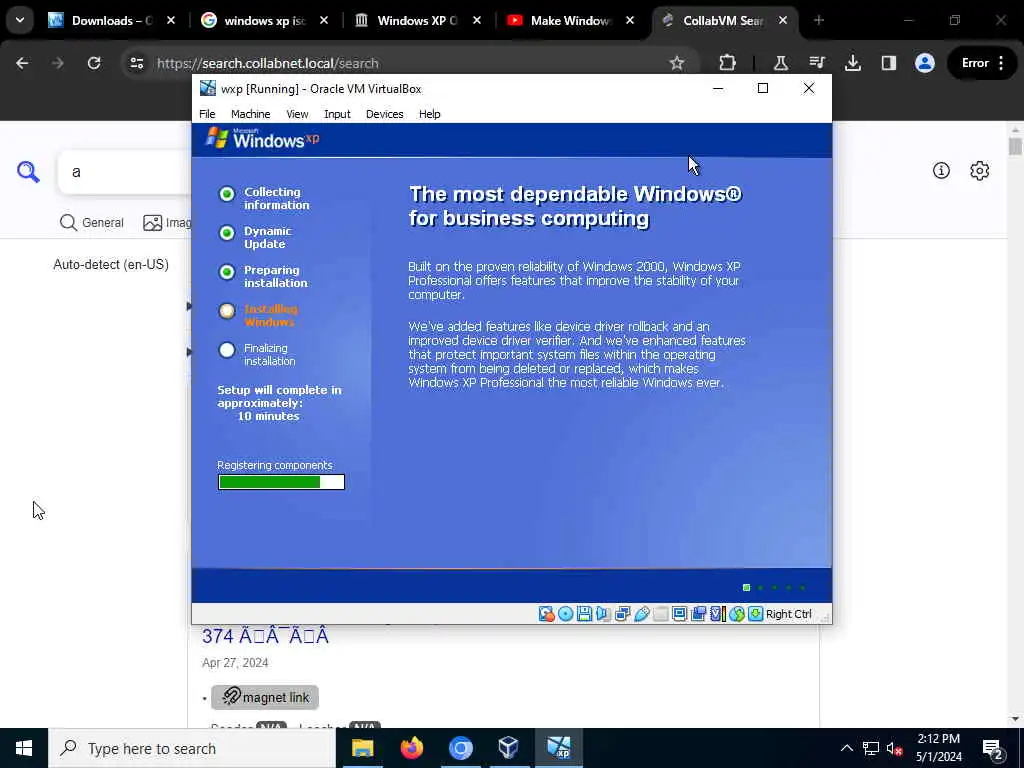Image resolution: width=1024 pixels, height=768 pixels.
Task: Open the VirtualBox audio speaker status icon
Action: pyautogui.click(x=603, y=614)
